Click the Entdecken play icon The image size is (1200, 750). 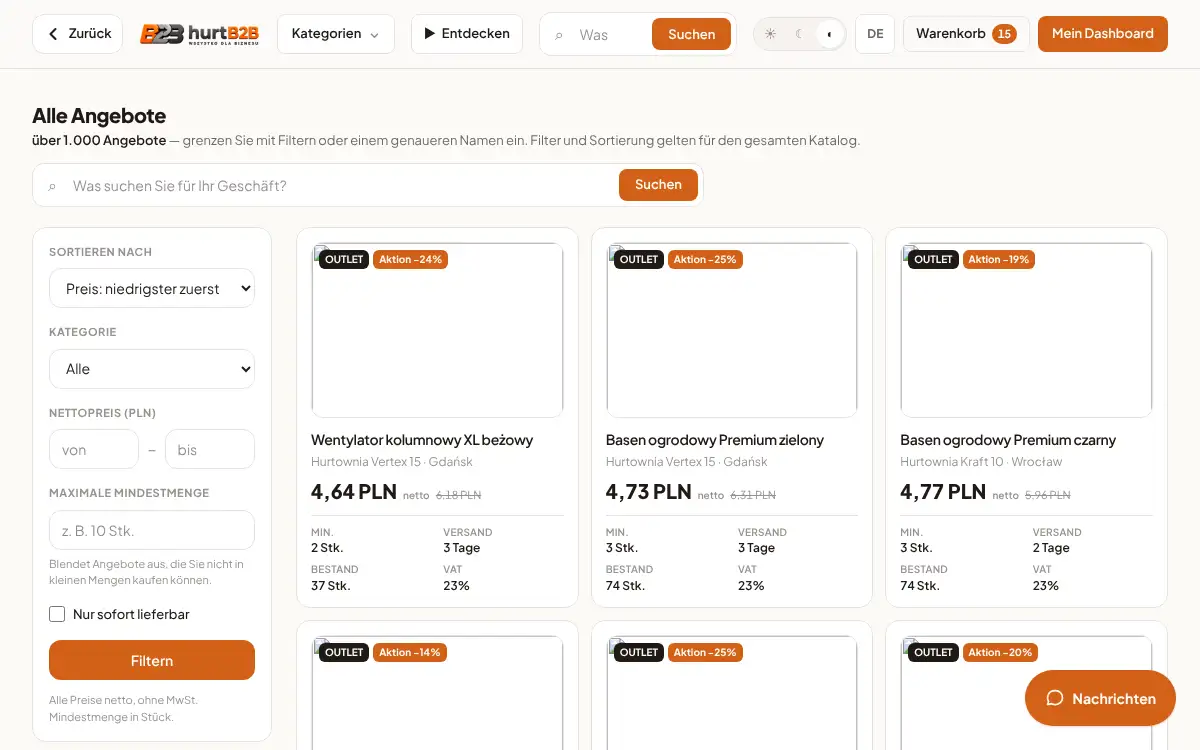coord(430,34)
